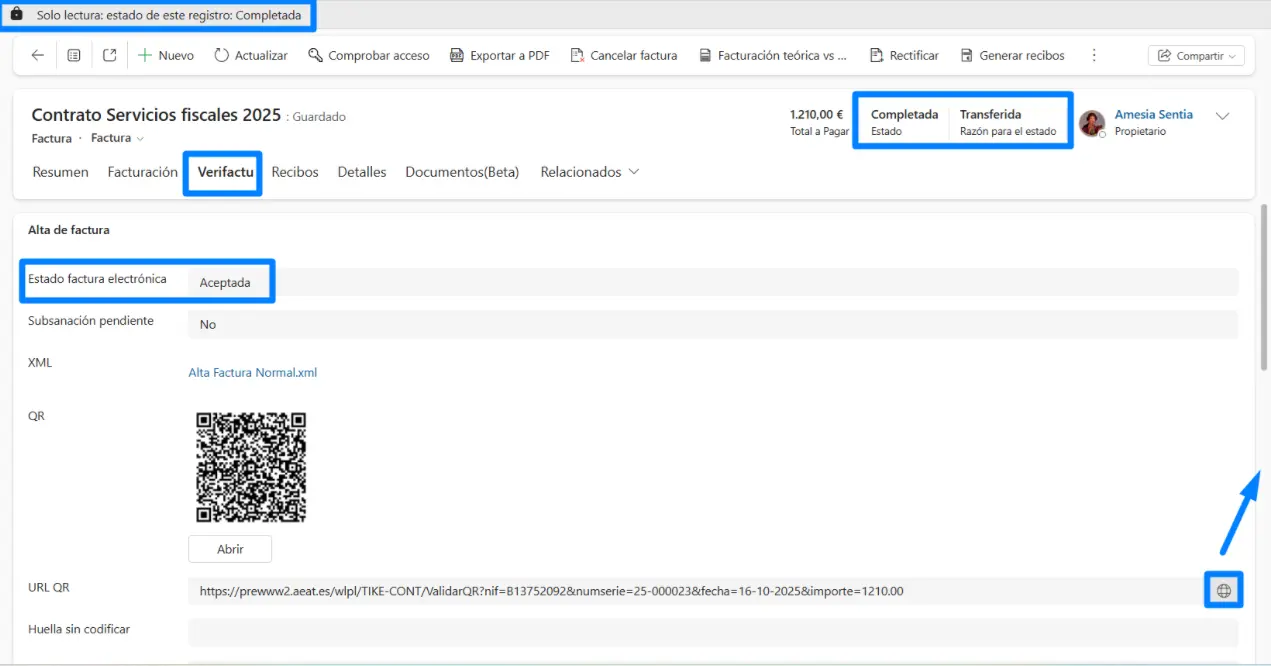Viewport: 1271px width, 666px height.
Task: Open the Compartir share dropdown
Action: 1195,56
